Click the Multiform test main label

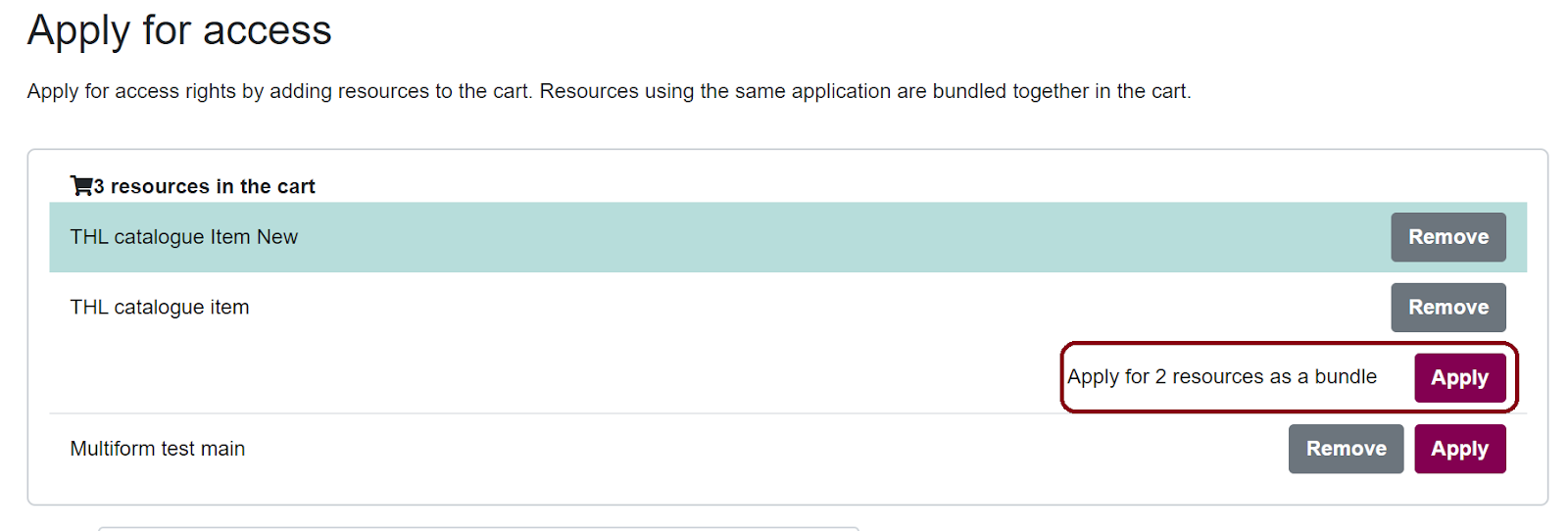point(157,449)
